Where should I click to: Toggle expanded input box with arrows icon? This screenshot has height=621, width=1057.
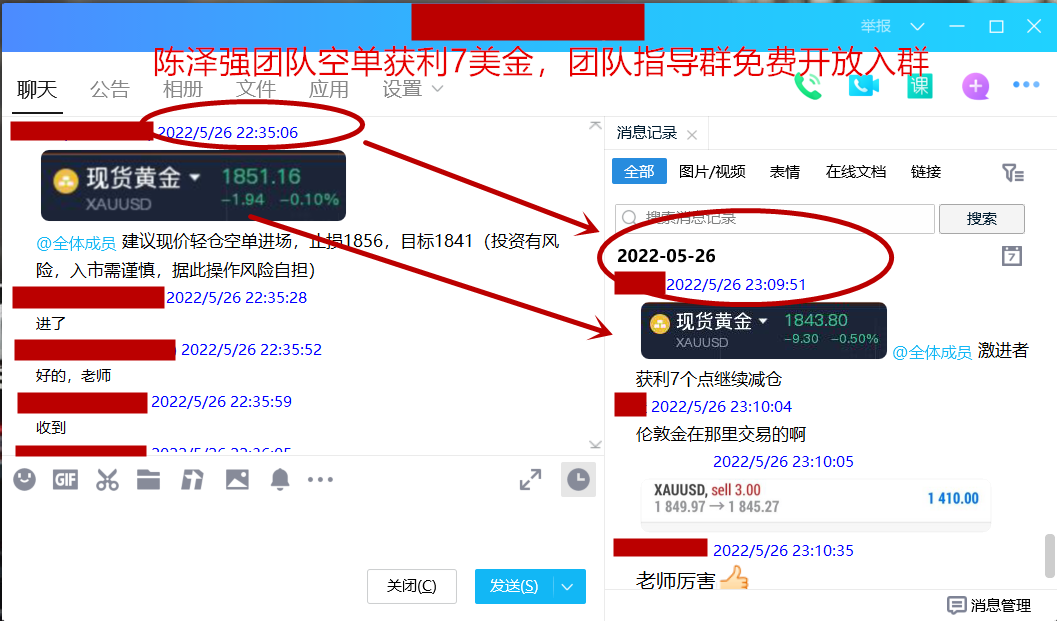pyautogui.click(x=530, y=480)
